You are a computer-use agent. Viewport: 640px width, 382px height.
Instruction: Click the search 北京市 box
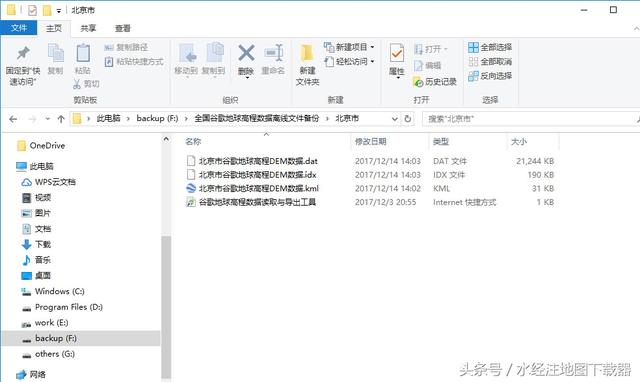pos(531,119)
